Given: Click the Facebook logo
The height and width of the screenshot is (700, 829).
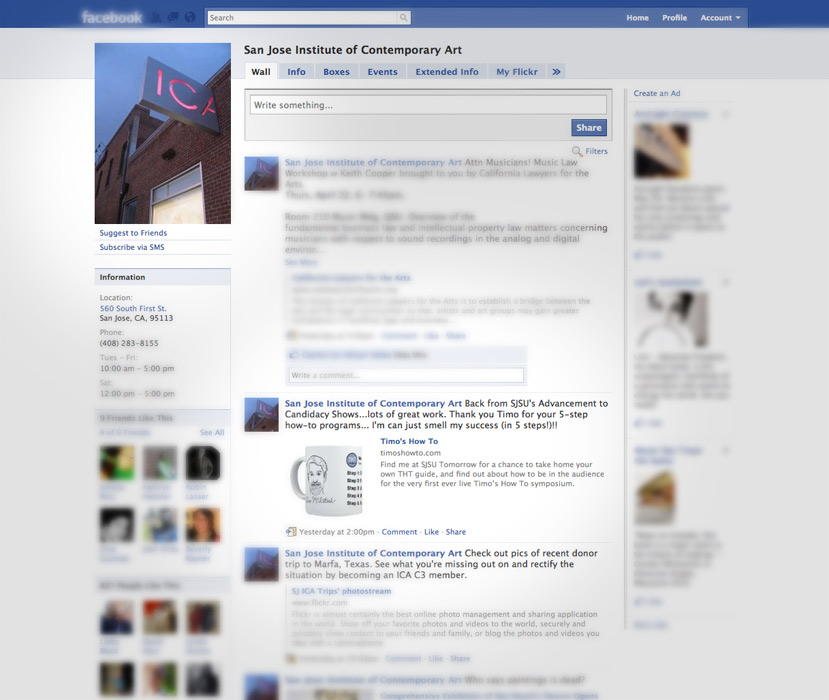Looking at the screenshot, I should pyautogui.click(x=112, y=18).
